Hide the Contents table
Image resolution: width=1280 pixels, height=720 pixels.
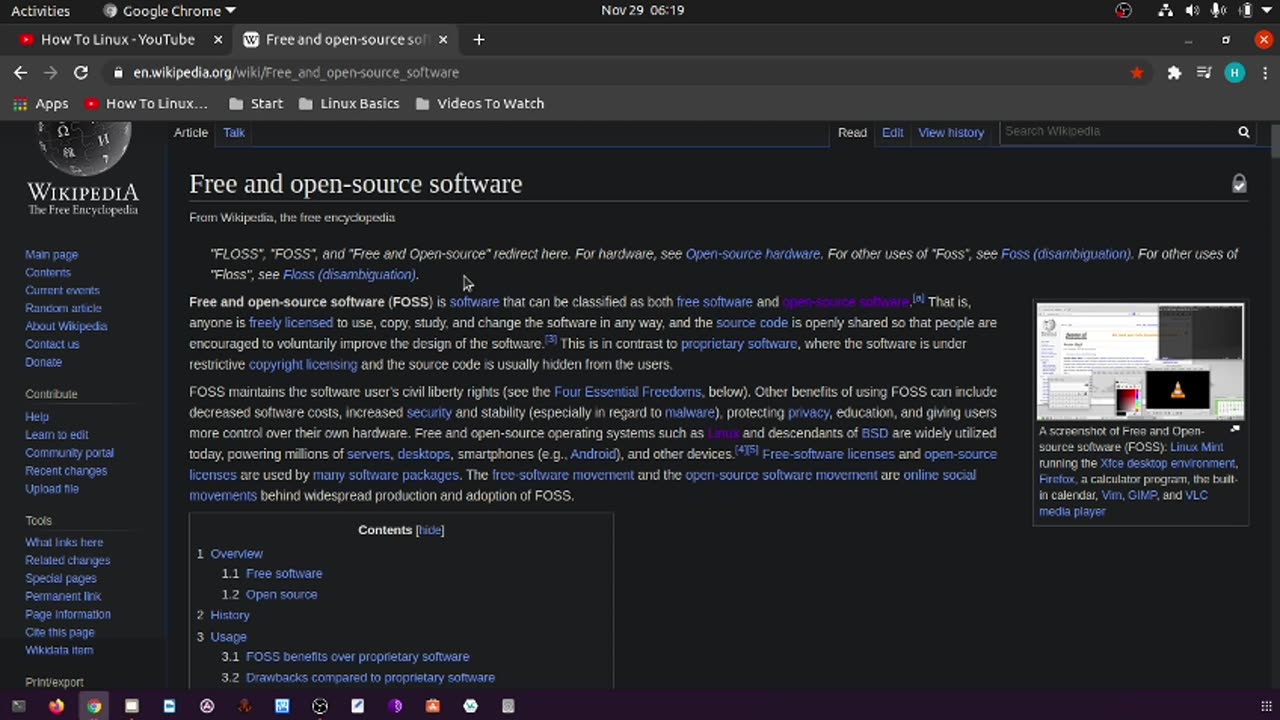(x=430, y=530)
